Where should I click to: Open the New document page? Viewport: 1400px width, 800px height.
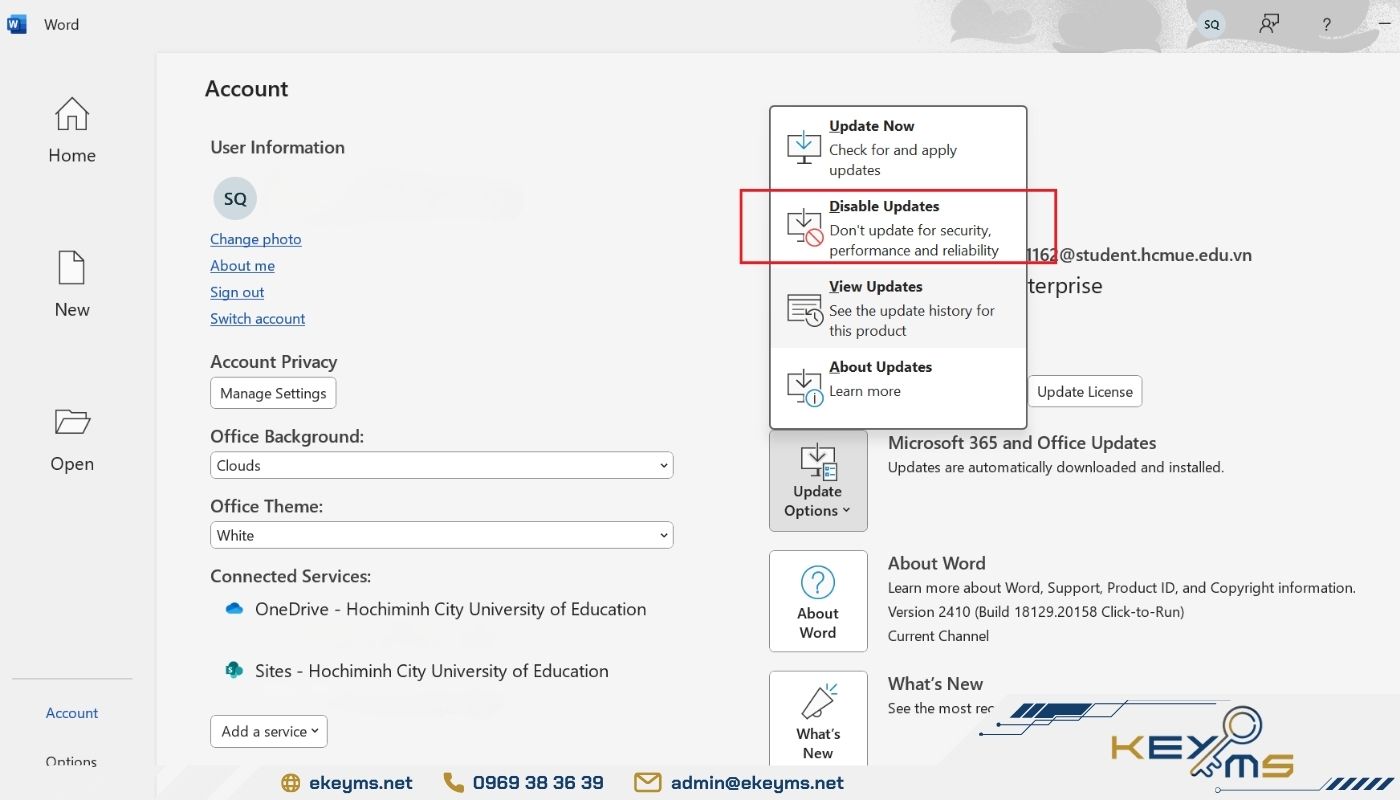coord(72,285)
